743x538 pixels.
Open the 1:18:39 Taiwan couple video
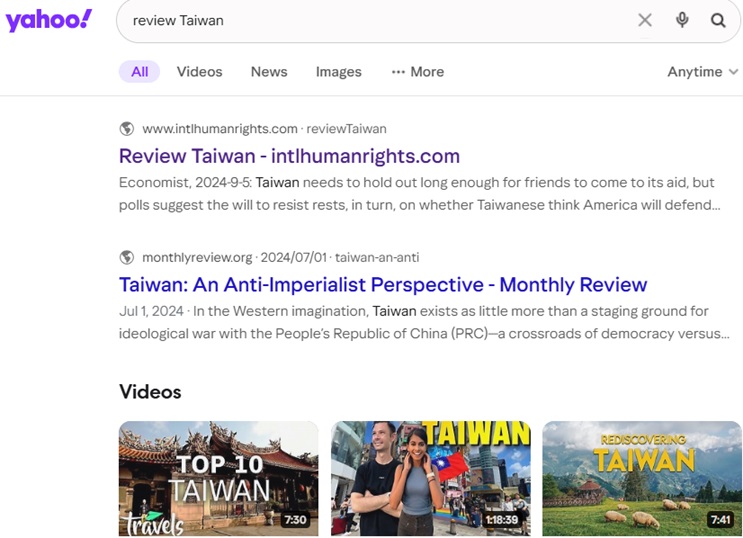click(430, 478)
